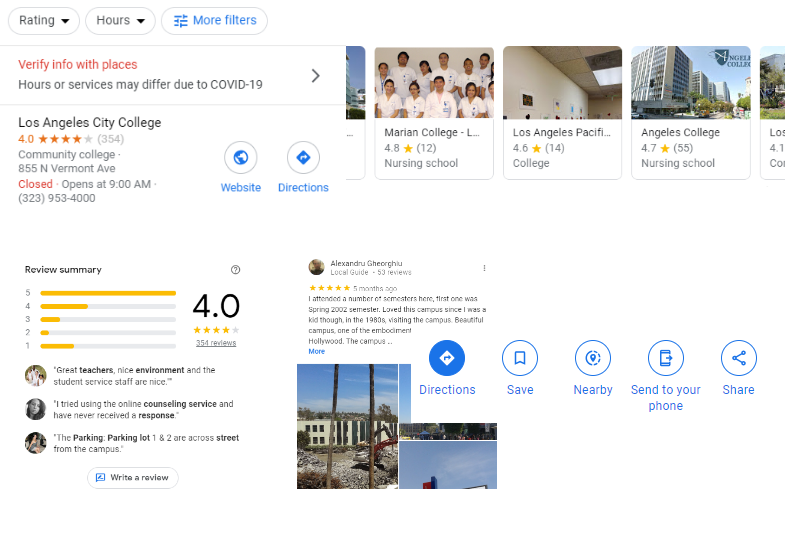Click avatar beside 'counseling service' snippet
The image size is (785, 538).
click(x=36, y=409)
